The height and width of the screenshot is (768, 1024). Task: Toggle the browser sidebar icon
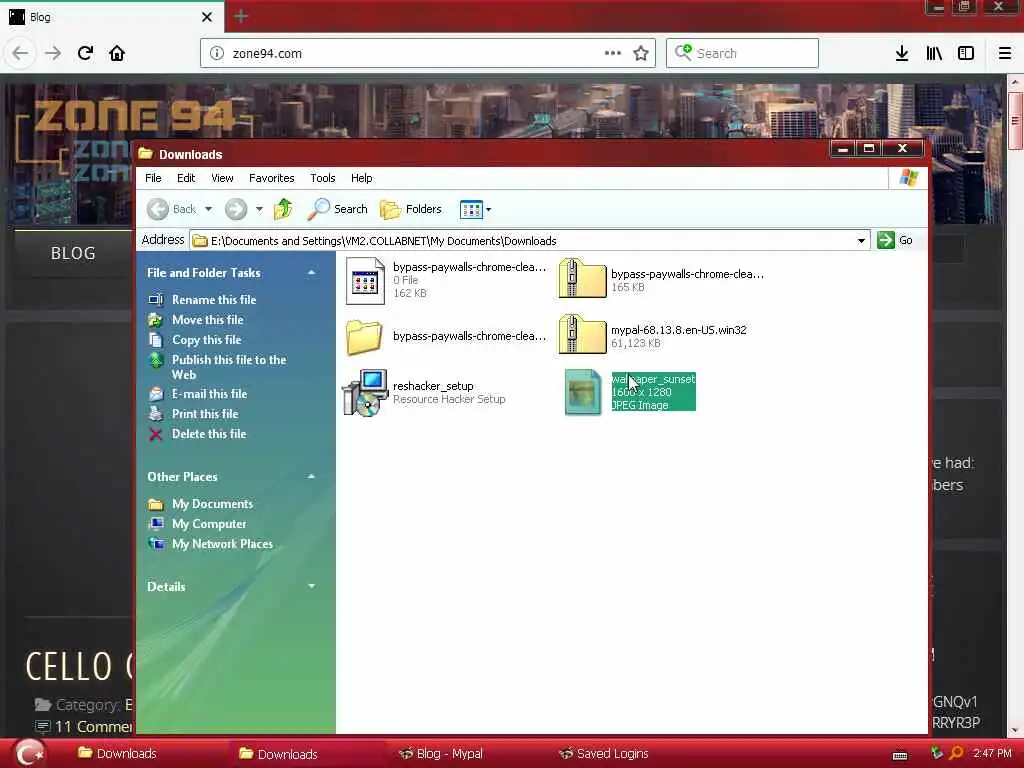tap(966, 53)
